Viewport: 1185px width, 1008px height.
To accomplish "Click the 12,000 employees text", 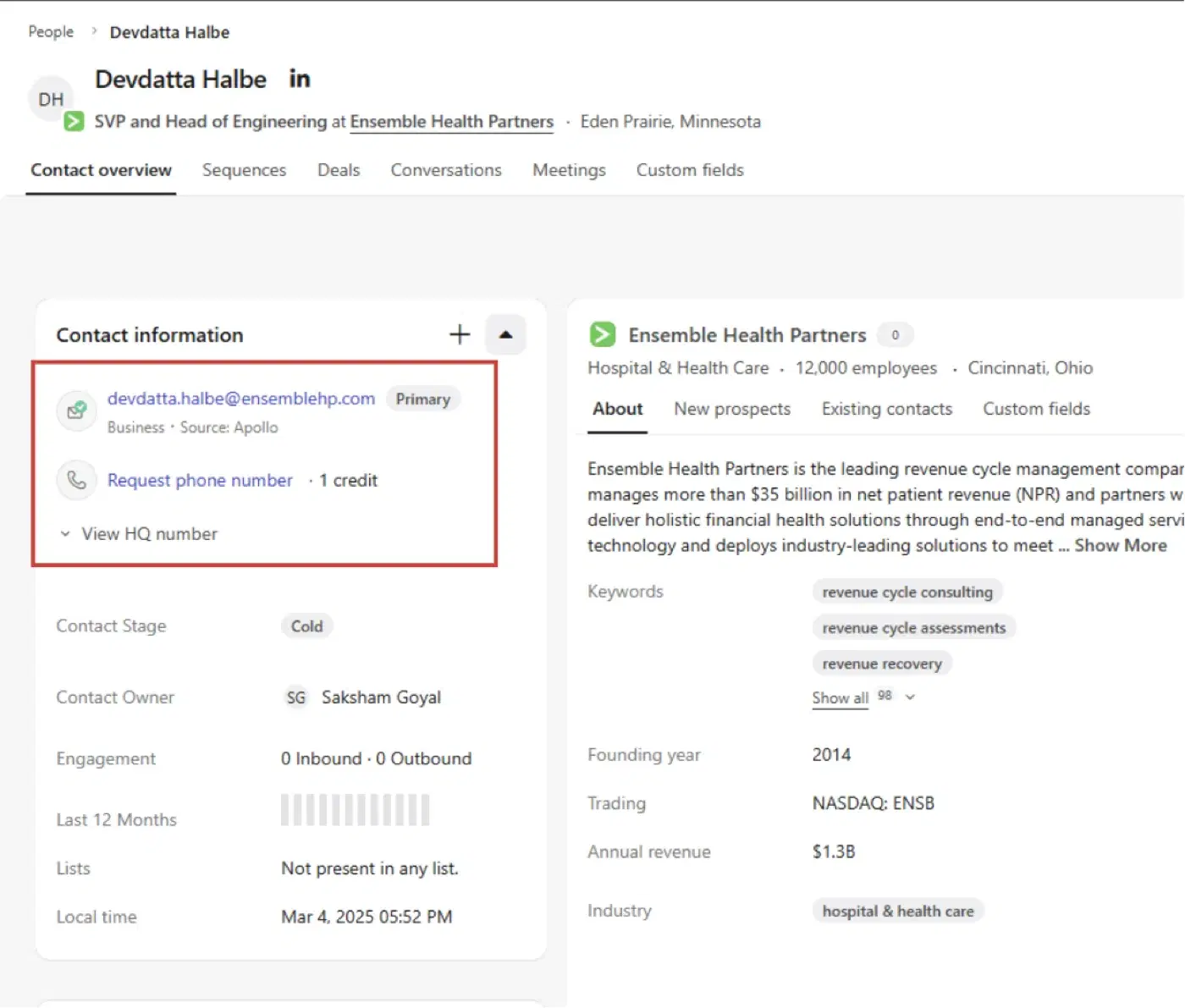I will [x=866, y=368].
